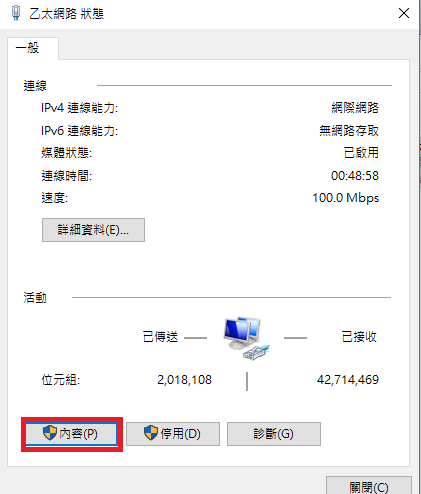Viewport: 421px width, 494px height.
Task: Run network diagnostics with 診斷(G)
Action: (x=274, y=434)
